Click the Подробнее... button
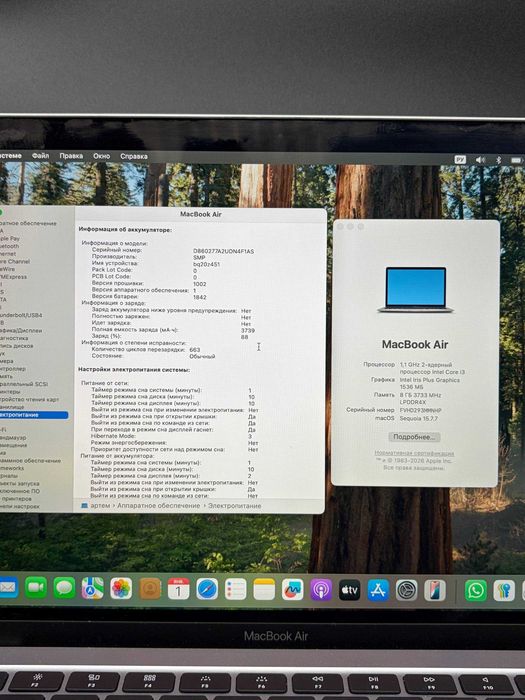 (414, 437)
